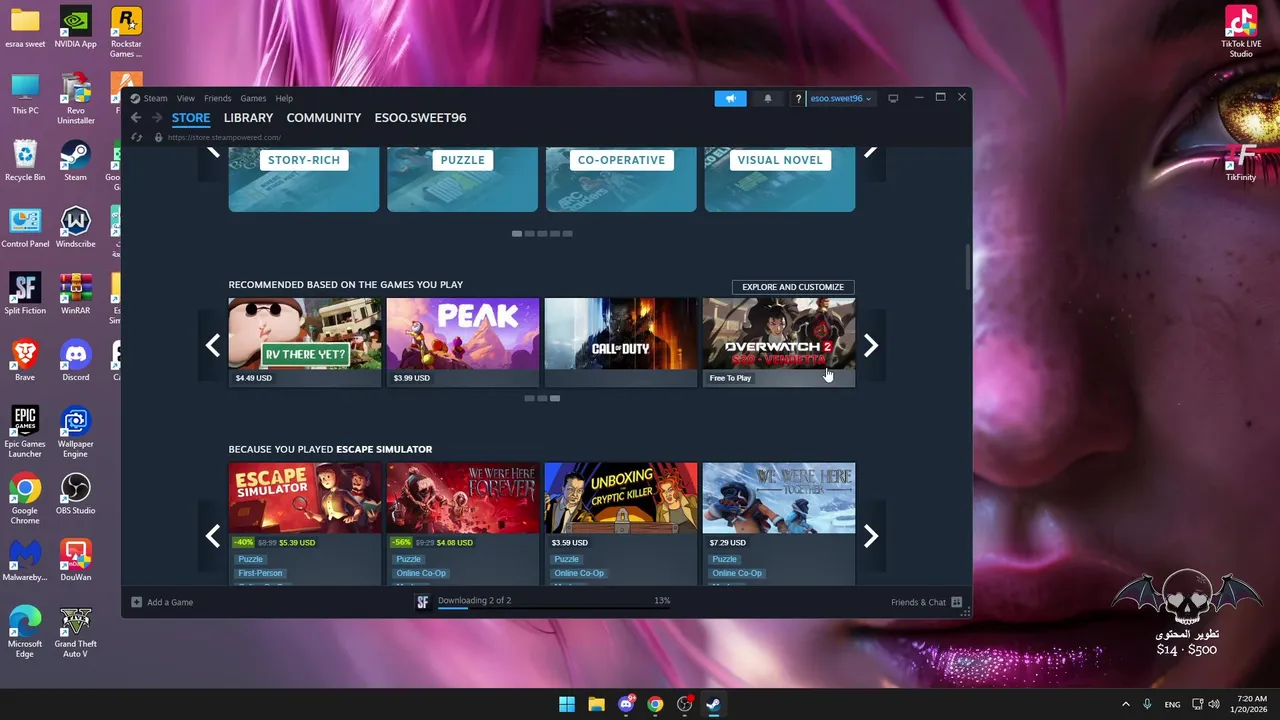Open File Explorer from the taskbar
Screen dimensions: 1280x720
596,704
